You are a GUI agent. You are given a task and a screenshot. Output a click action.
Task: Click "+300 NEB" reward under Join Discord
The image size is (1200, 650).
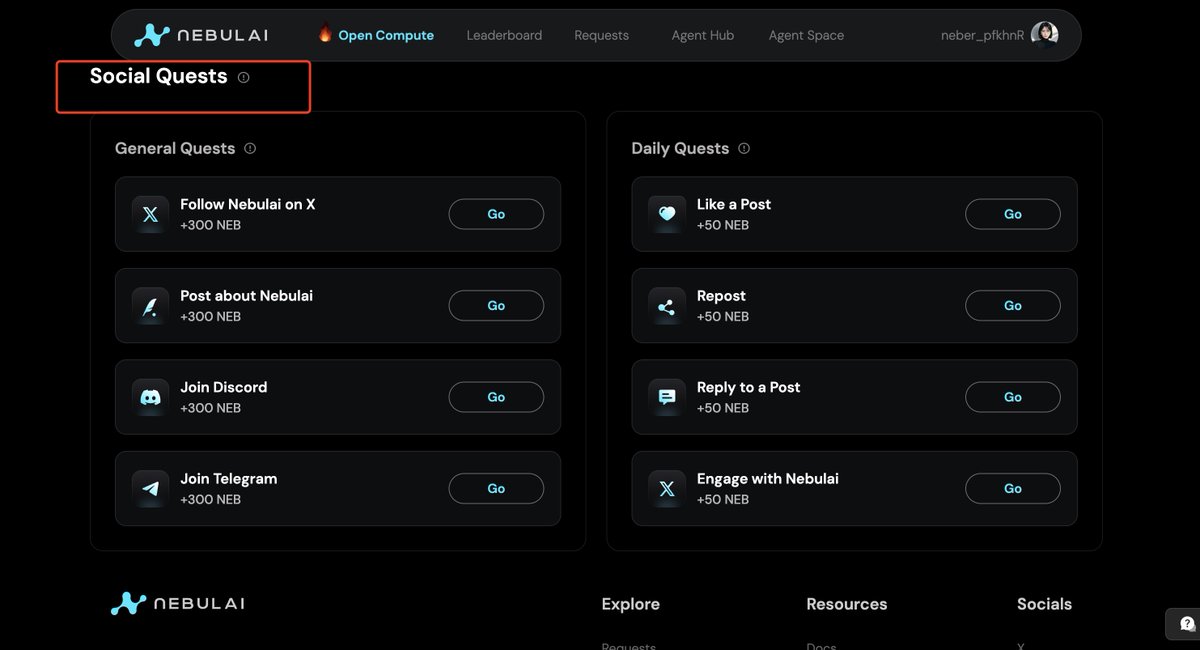(x=210, y=408)
